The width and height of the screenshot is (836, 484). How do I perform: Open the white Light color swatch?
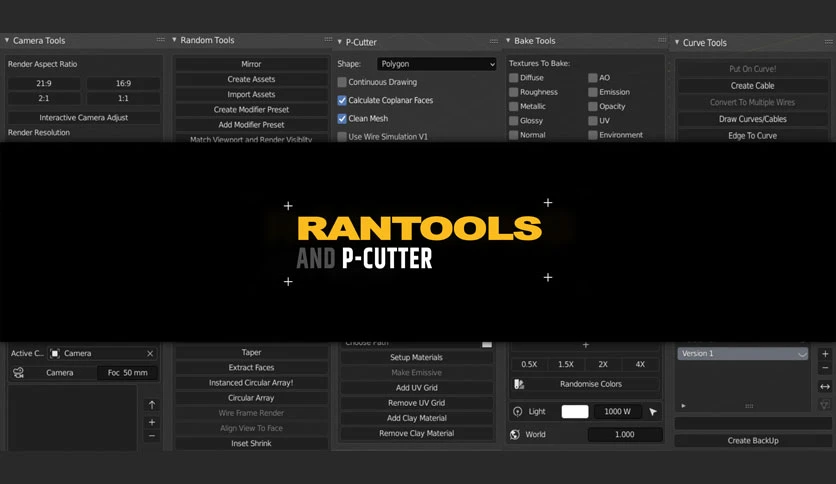[575, 412]
